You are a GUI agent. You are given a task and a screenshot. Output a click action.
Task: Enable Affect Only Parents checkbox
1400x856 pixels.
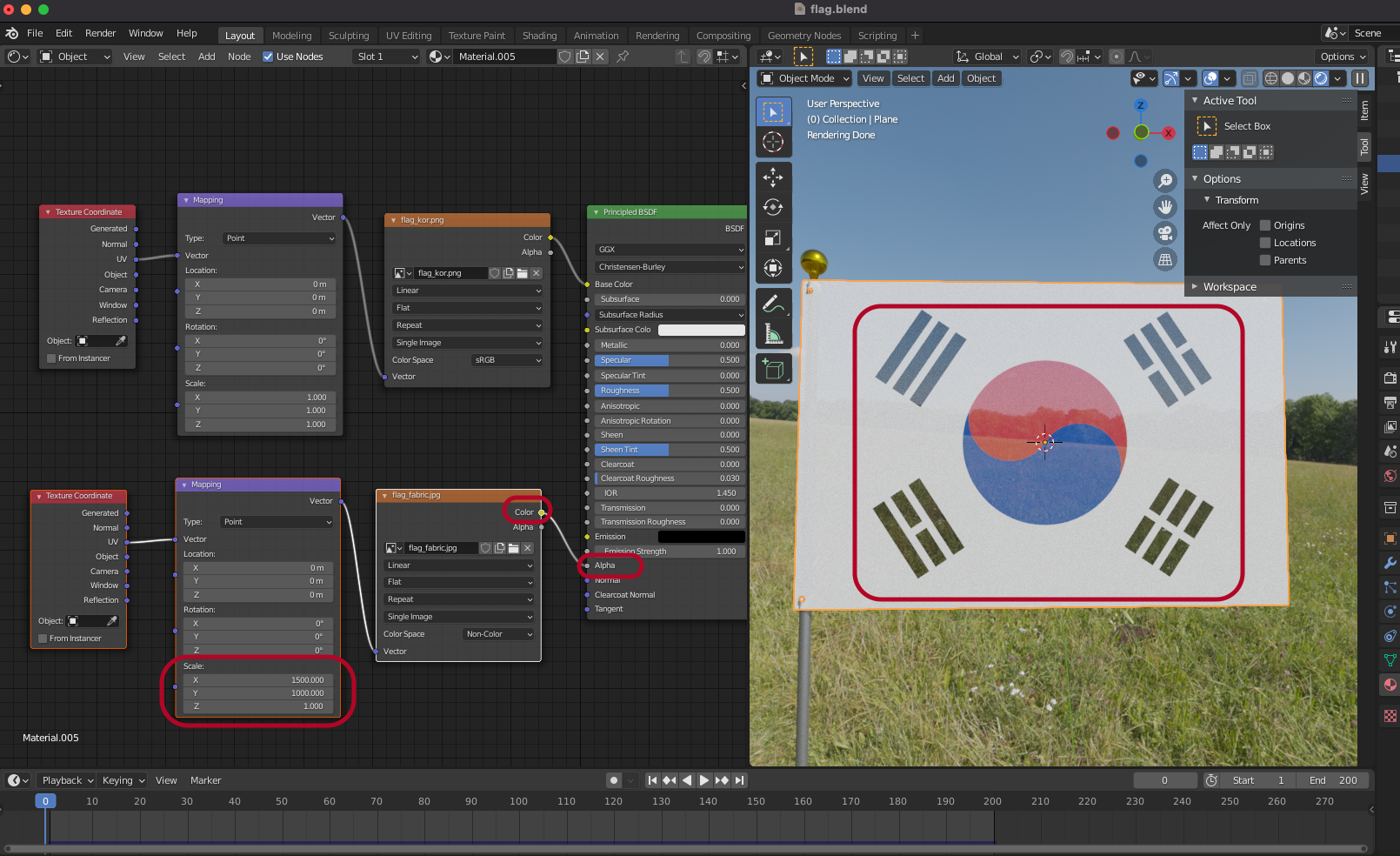1265,260
